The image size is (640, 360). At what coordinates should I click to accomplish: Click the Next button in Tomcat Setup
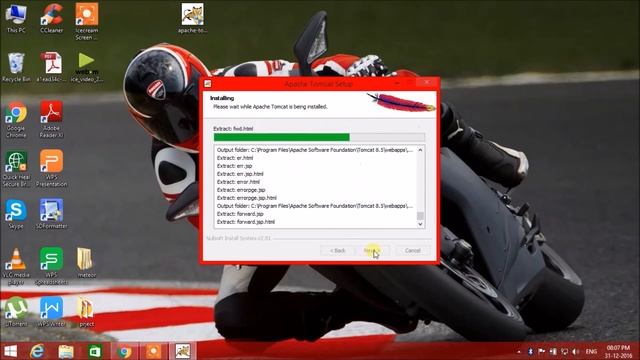tap(372, 250)
